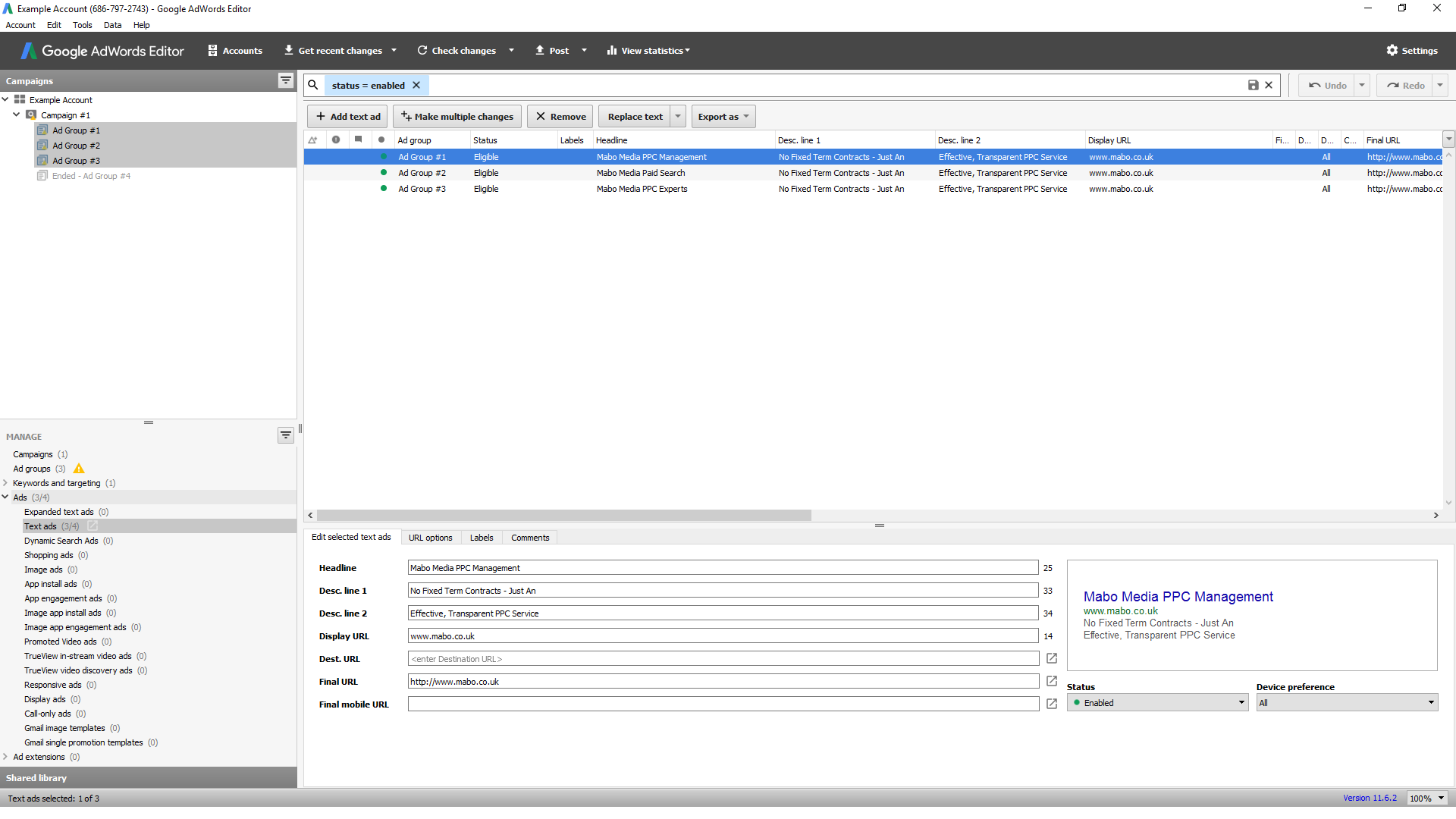Open View statistics dropdown
The width and height of the screenshot is (1456, 819).
tap(648, 51)
